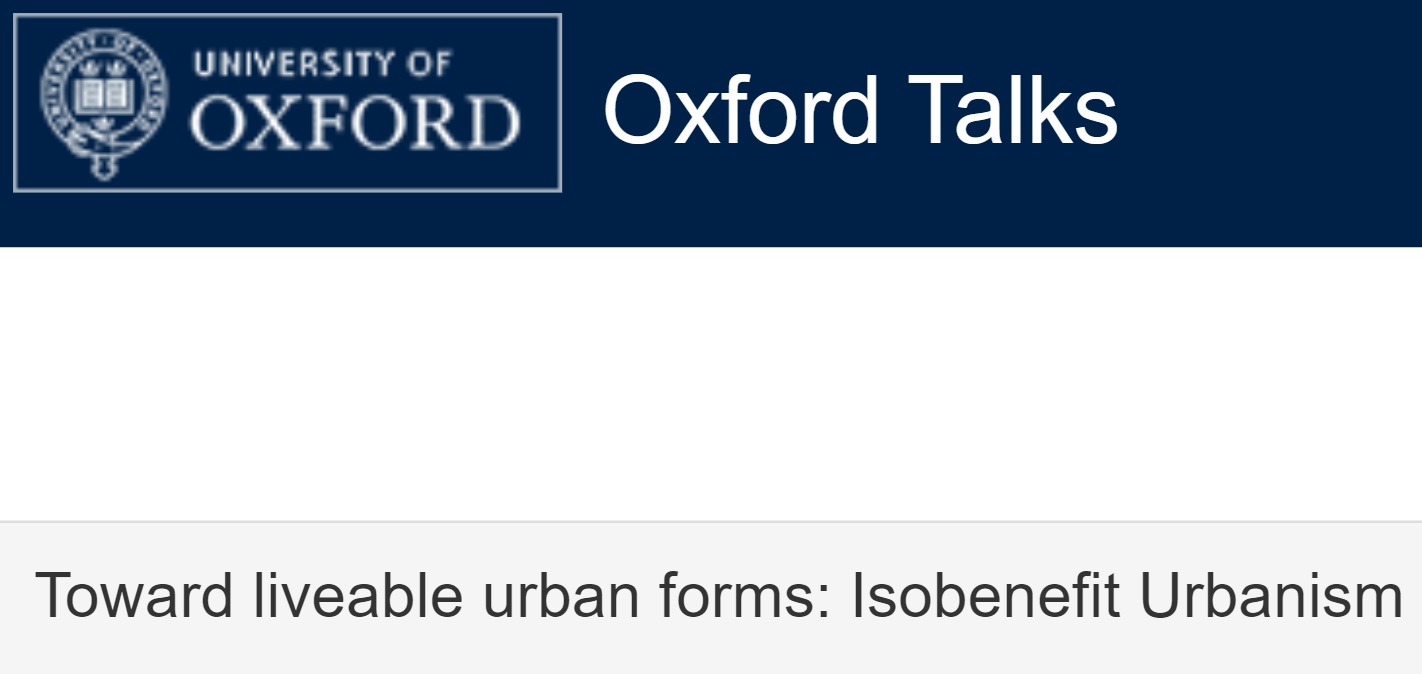Image resolution: width=1422 pixels, height=674 pixels.
Task: Click the word 'Oxford' in the site title
Action: tap(741, 111)
